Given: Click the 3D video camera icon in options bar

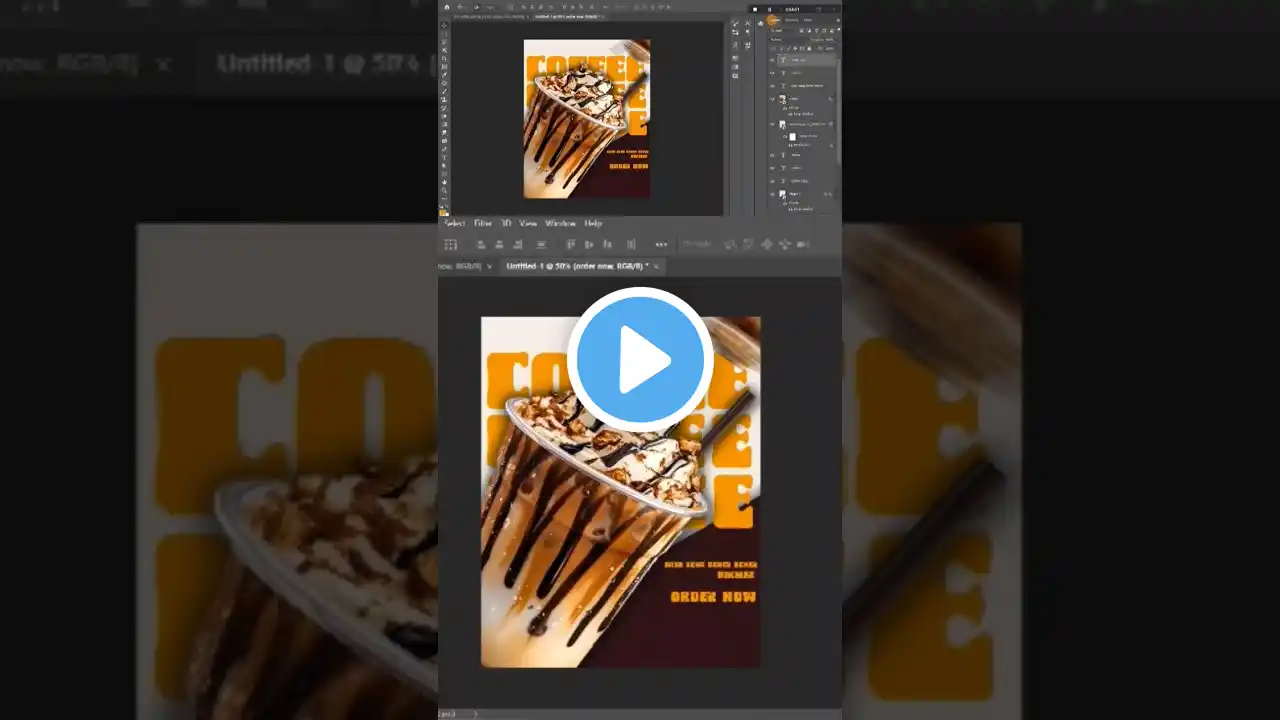Looking at the screenshot, I should pyautogui.click(x=803, y=244).
